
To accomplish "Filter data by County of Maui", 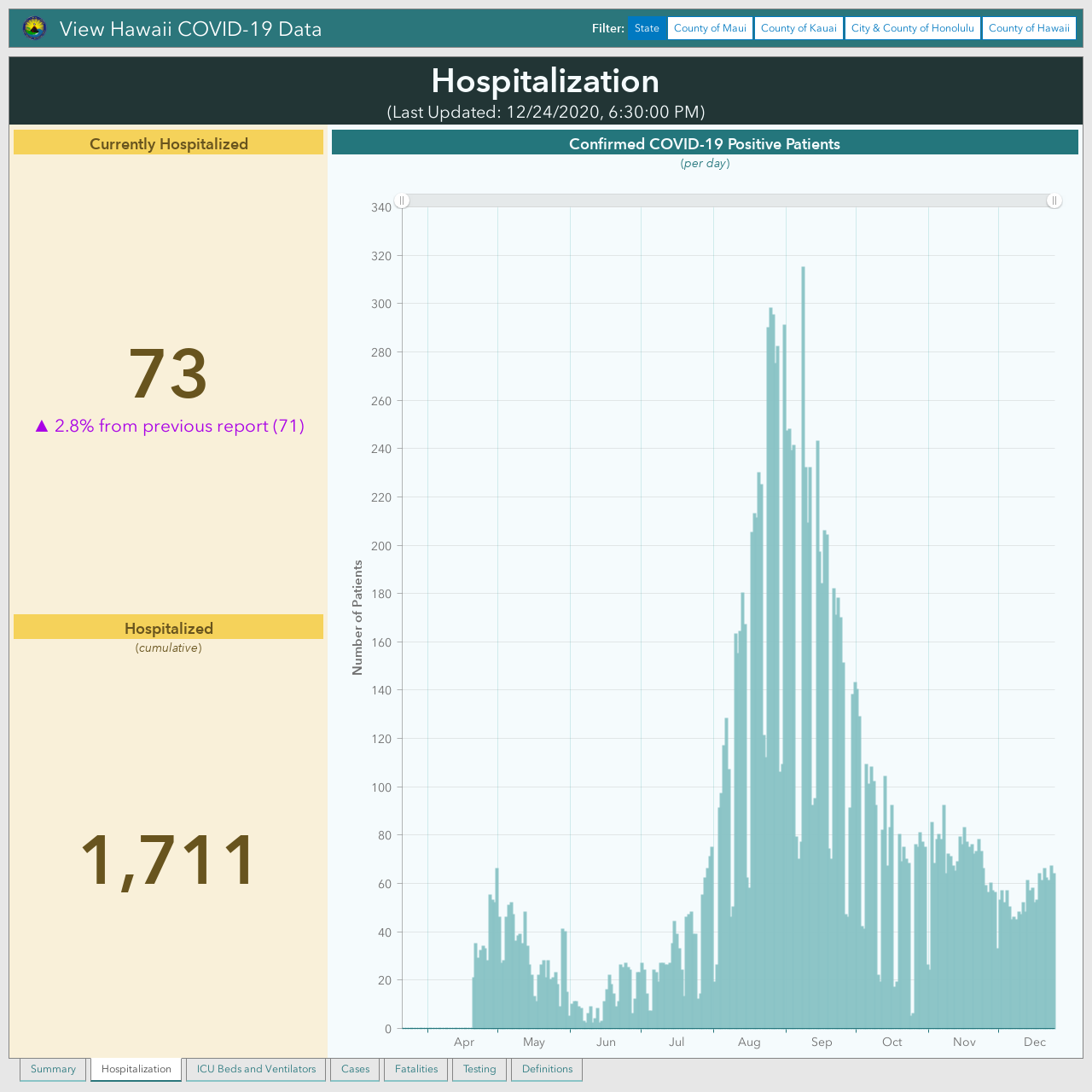I will coord(710,28).
